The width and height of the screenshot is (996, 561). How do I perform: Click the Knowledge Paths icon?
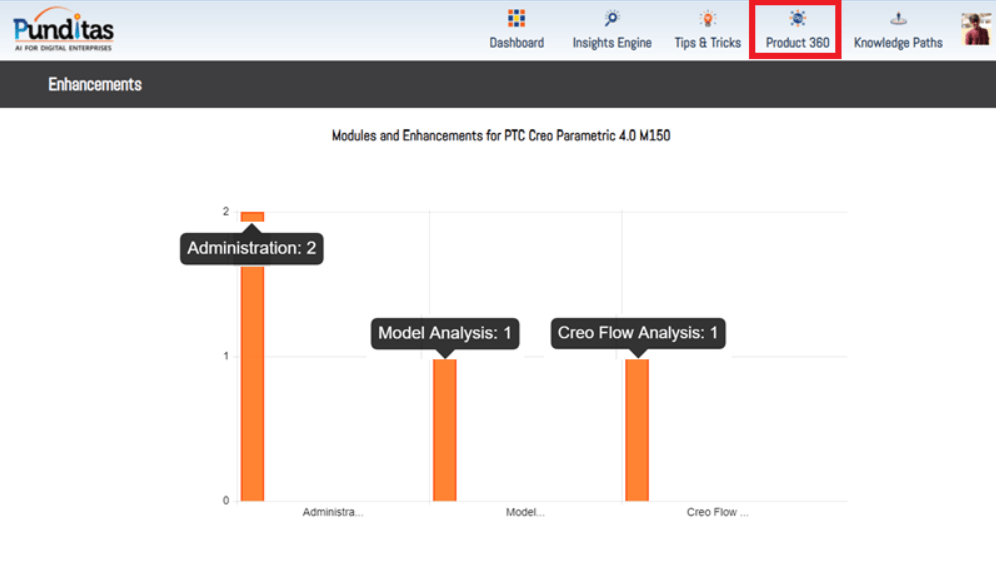898,19
